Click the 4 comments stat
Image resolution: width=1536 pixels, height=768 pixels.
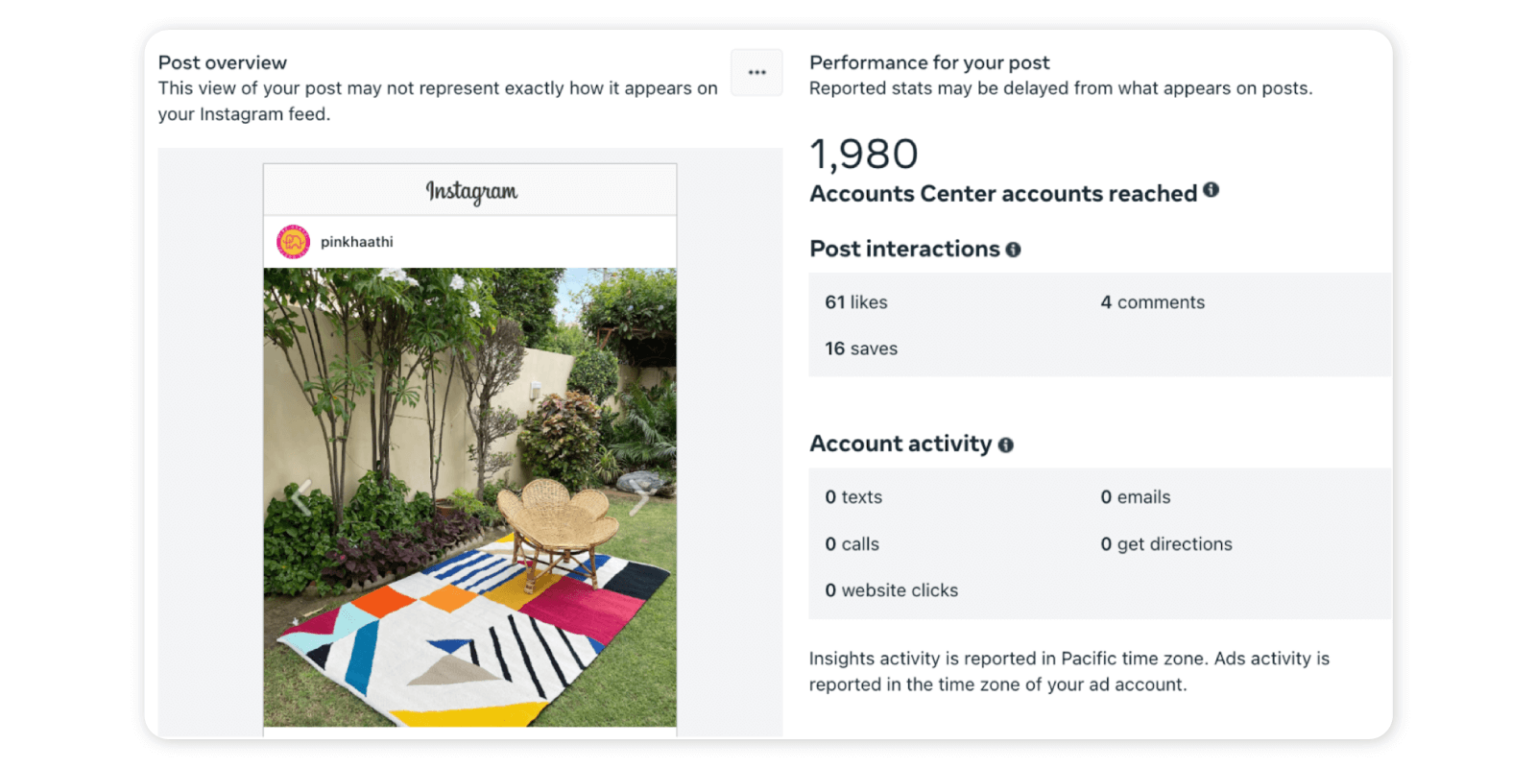pyautogui.click(x=1152, y=301)
